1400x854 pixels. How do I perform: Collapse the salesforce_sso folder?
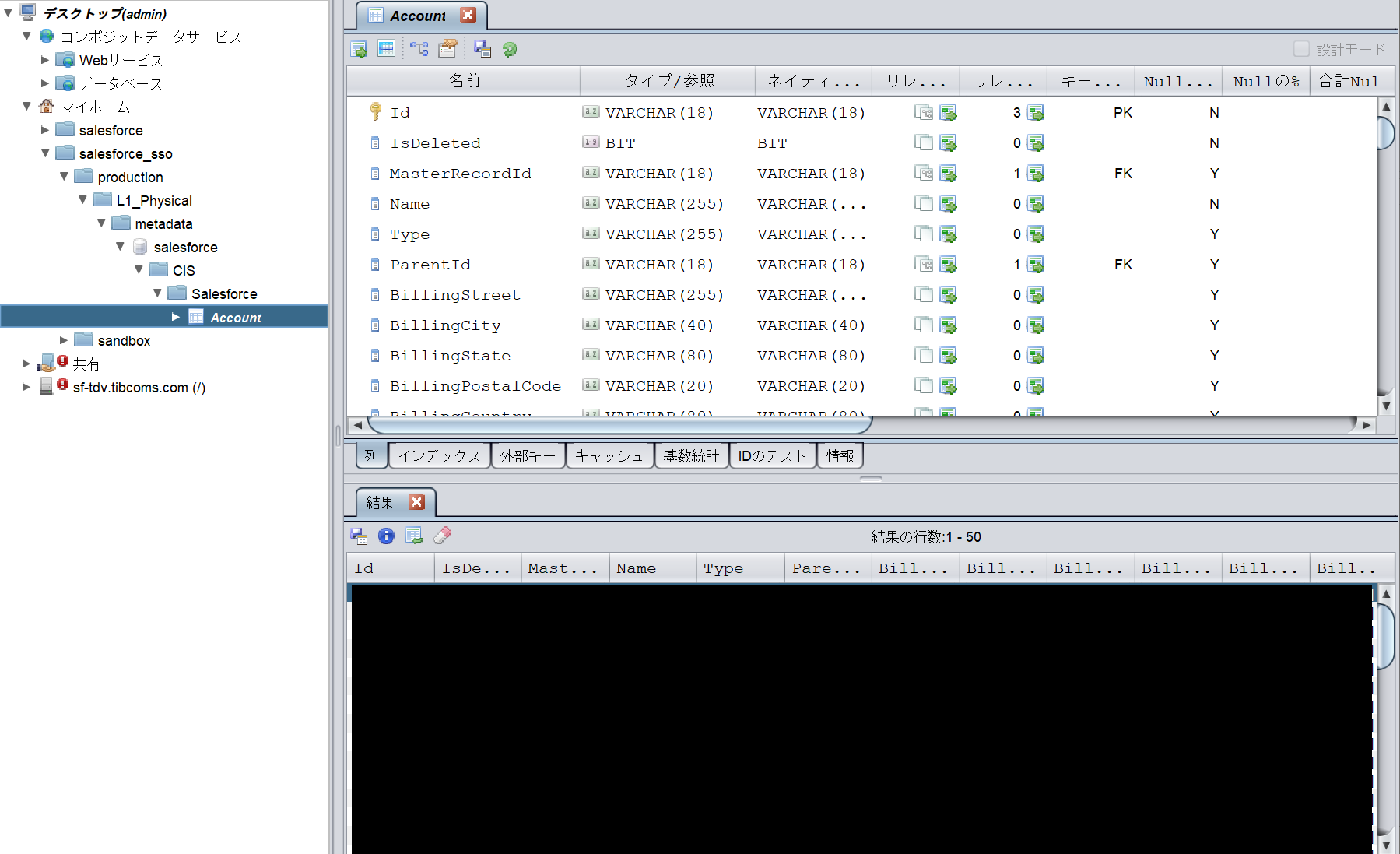45,153
